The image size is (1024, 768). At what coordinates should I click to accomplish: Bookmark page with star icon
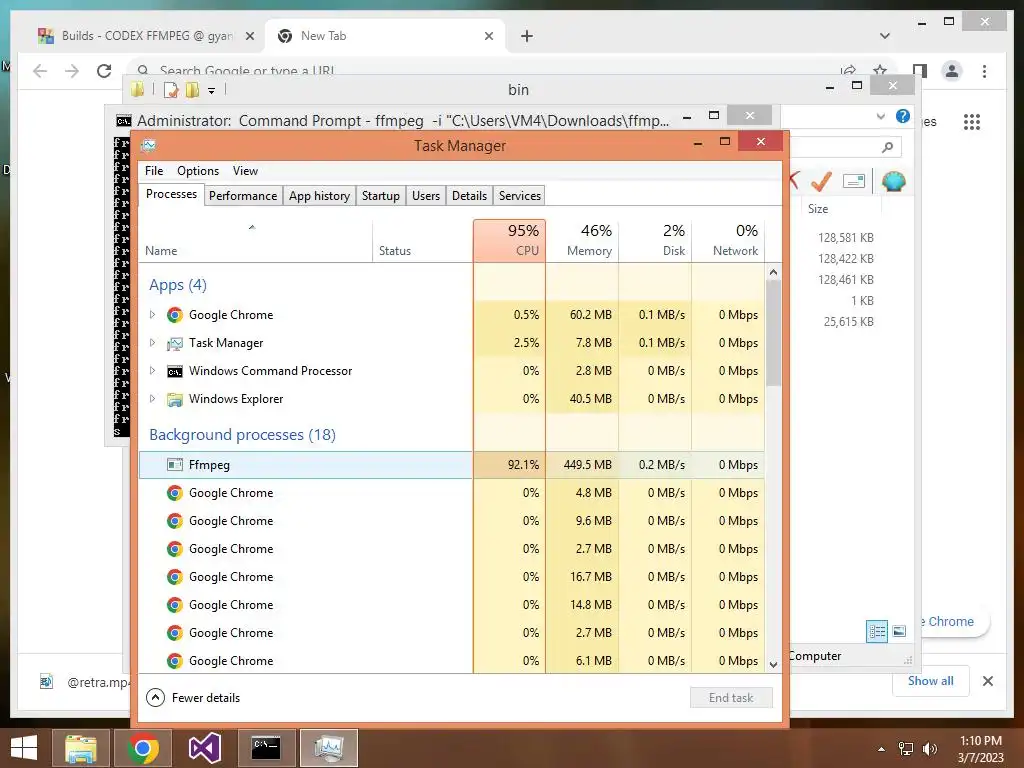tap(880, 69)
